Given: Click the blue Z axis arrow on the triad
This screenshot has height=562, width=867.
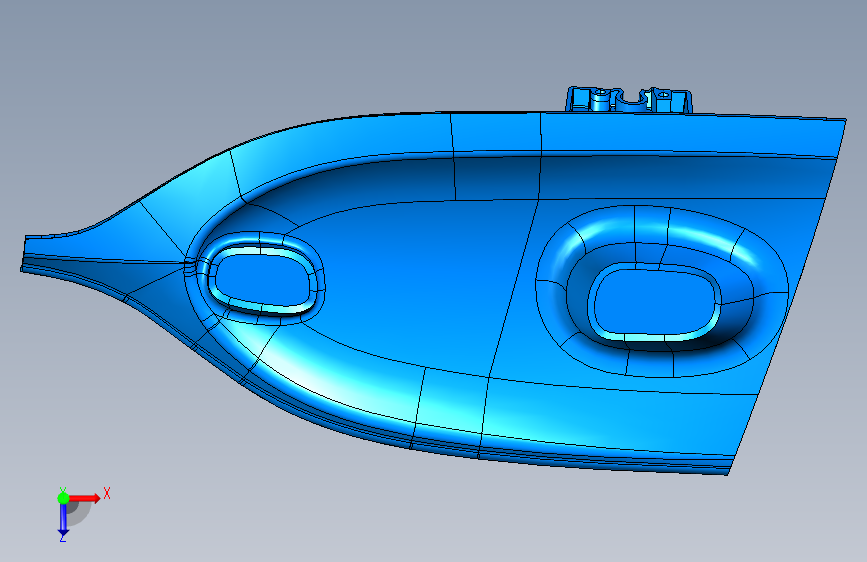Looking at the screenshot, I should pyautogui.click(x=63, y=519).
